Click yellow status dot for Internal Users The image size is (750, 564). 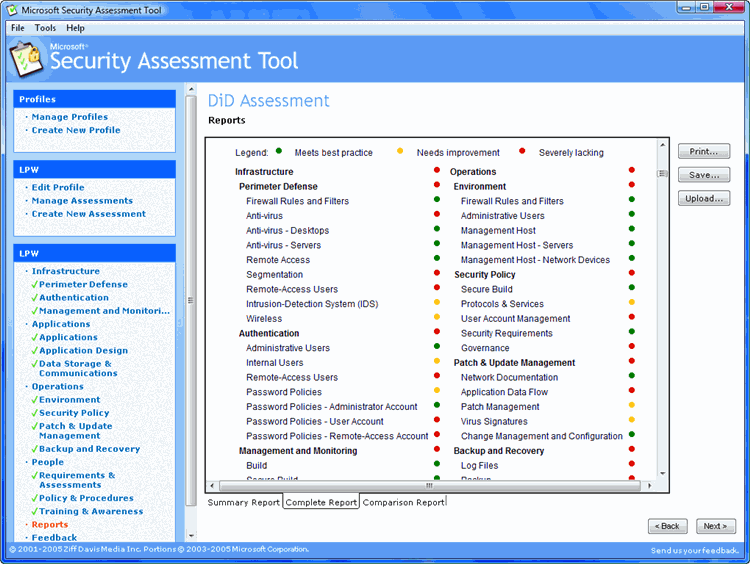(x=437, y=361)
